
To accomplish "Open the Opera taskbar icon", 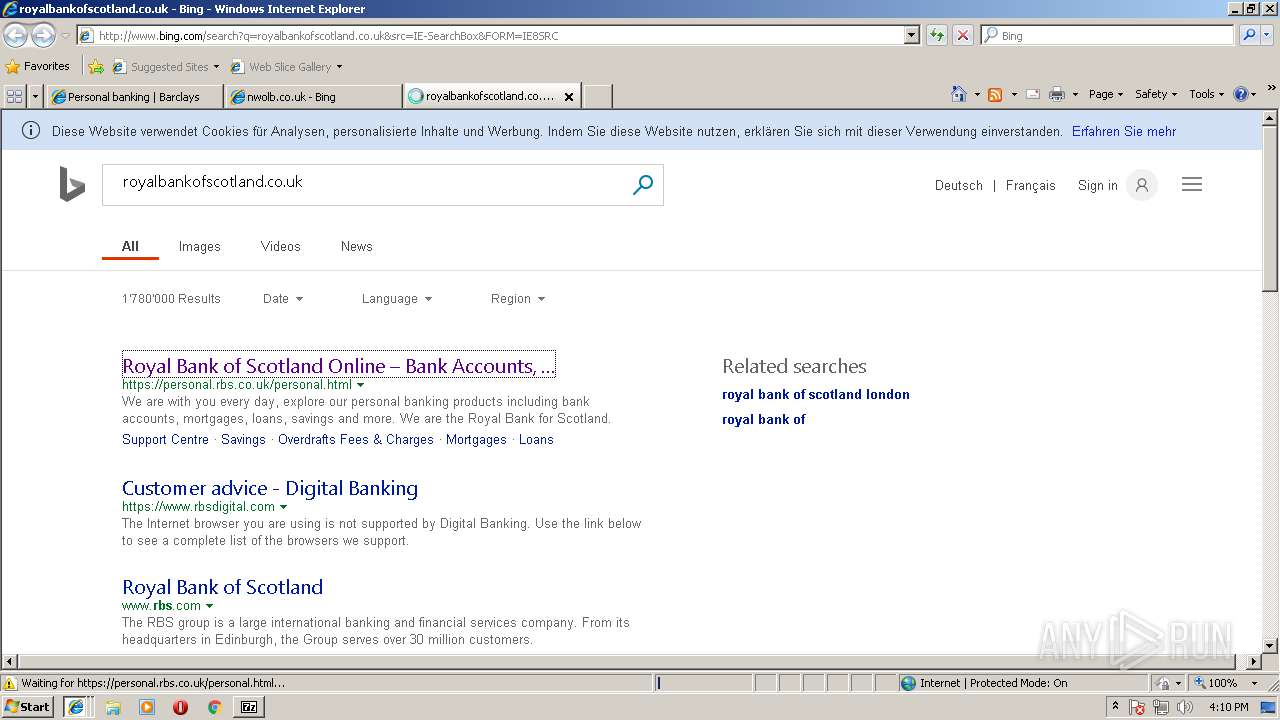I will click(x=180, y=707).
